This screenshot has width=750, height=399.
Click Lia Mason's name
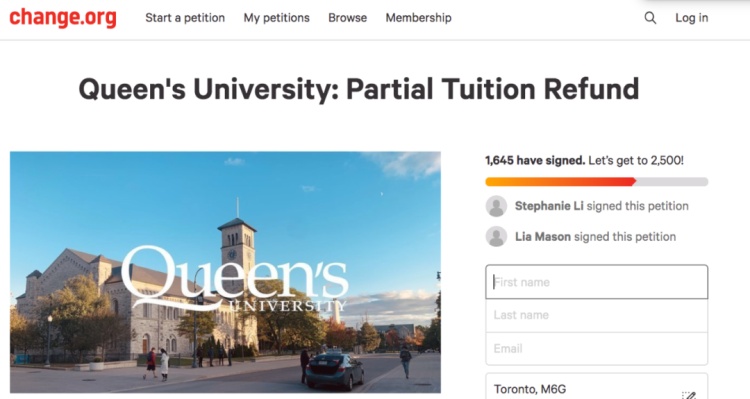pyautogui.click(x=543, y=237)
